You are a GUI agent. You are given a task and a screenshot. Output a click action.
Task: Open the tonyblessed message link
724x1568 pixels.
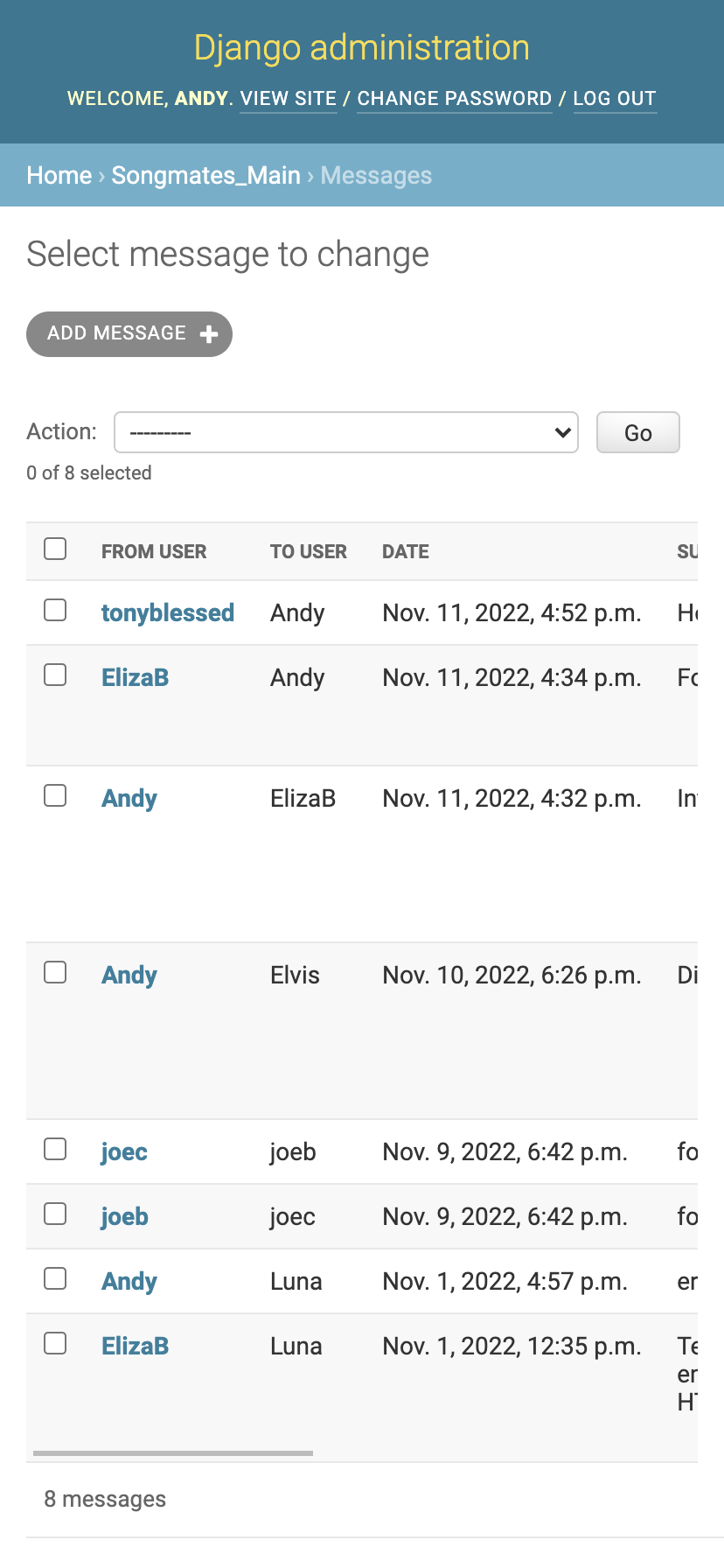coord(168,612)
